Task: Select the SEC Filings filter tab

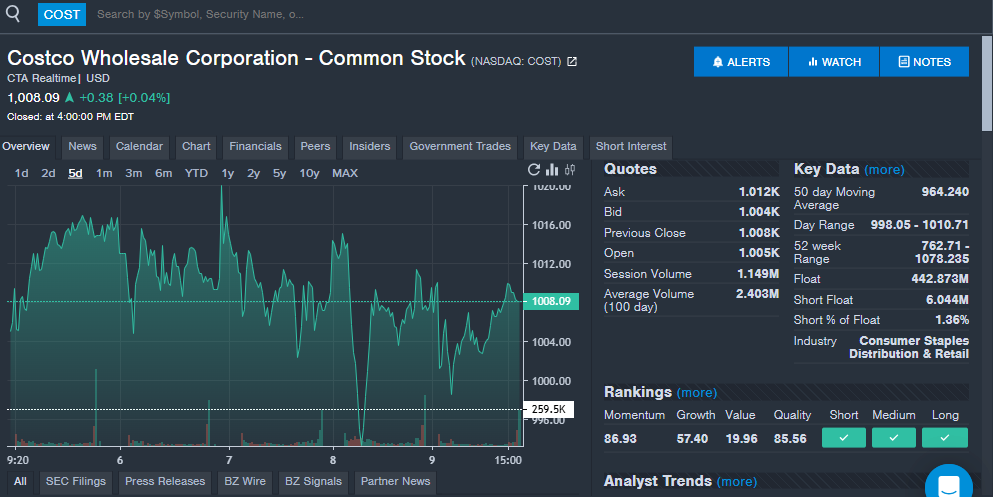Action: pyautogui.click(x=75, y=481)
